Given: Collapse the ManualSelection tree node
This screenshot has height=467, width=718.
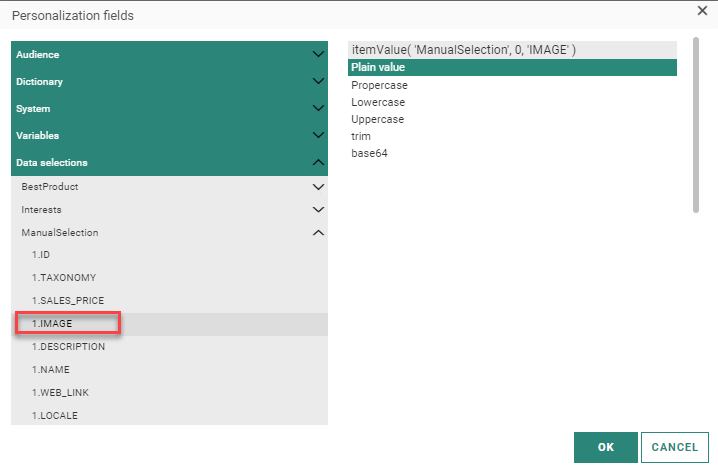Looking at the screenshot, I should (318, 233).
